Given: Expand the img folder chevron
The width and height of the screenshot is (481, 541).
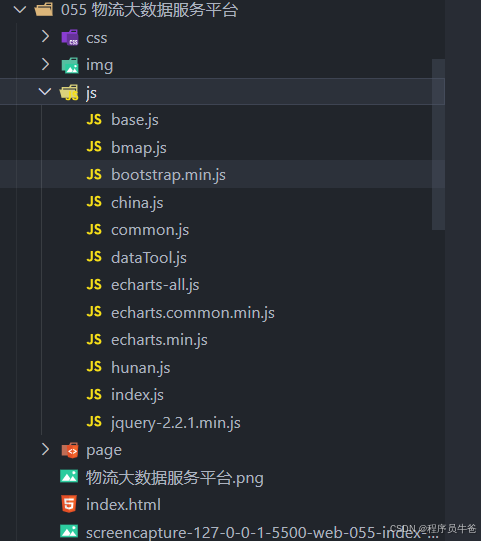Looking at the screenshot, I should [x=45, y=64].
